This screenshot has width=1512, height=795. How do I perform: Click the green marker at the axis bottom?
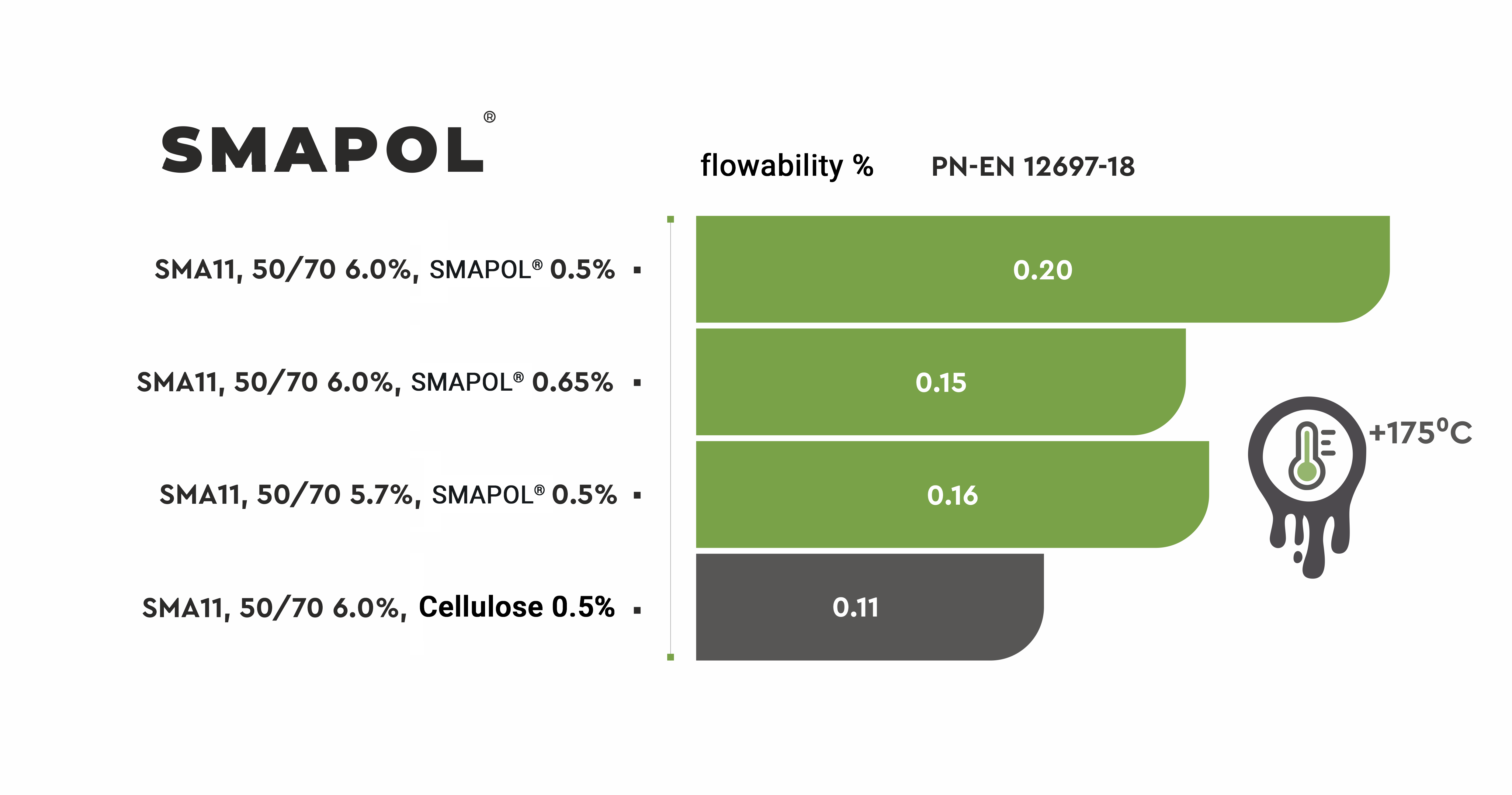pos(670,657)
